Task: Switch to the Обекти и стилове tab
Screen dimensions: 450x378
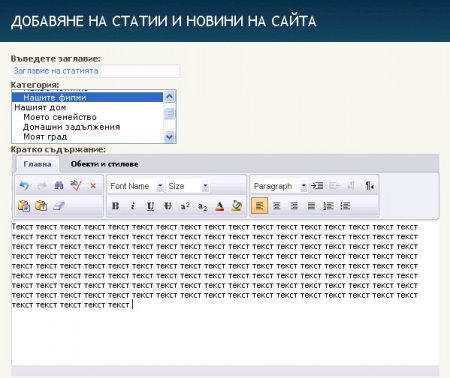Action: (x=104, y=164)
